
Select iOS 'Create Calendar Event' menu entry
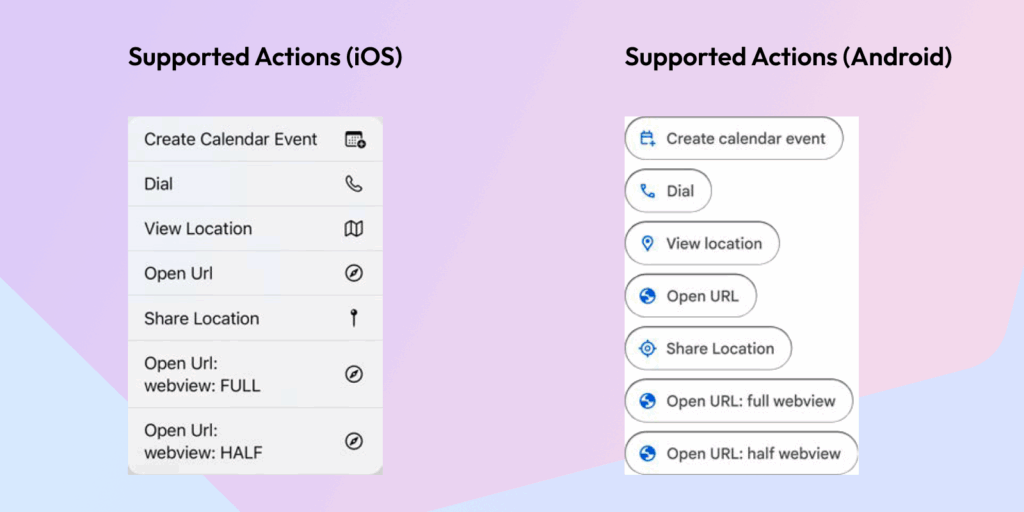coord(231,140)
